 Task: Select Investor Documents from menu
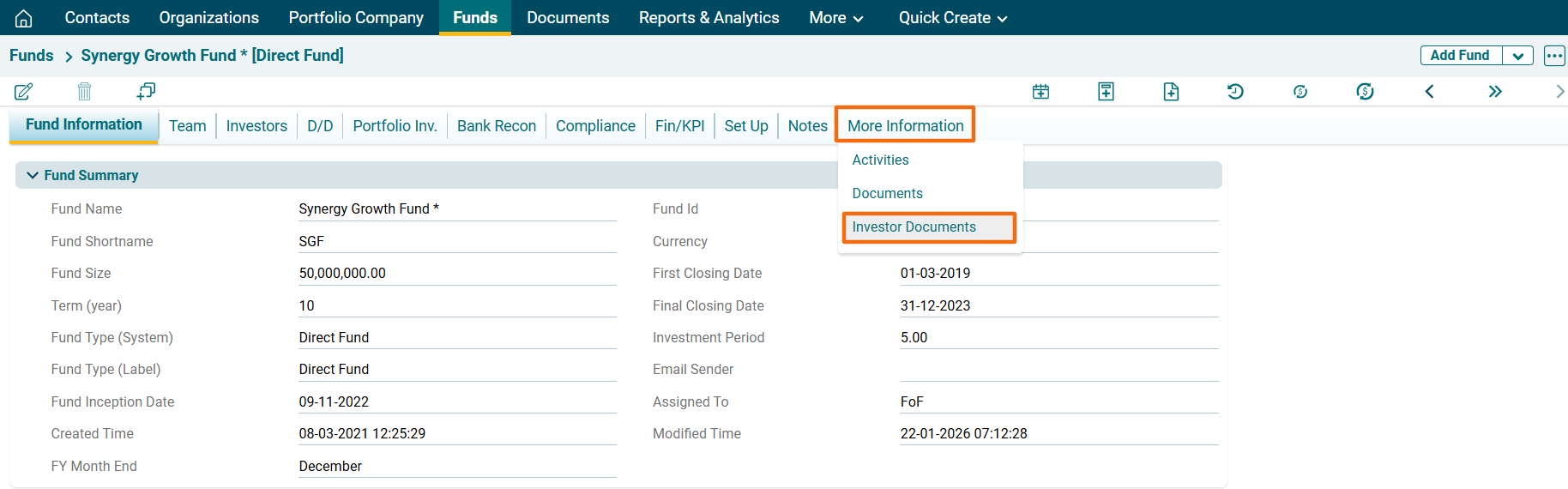(x=914, y=227)
